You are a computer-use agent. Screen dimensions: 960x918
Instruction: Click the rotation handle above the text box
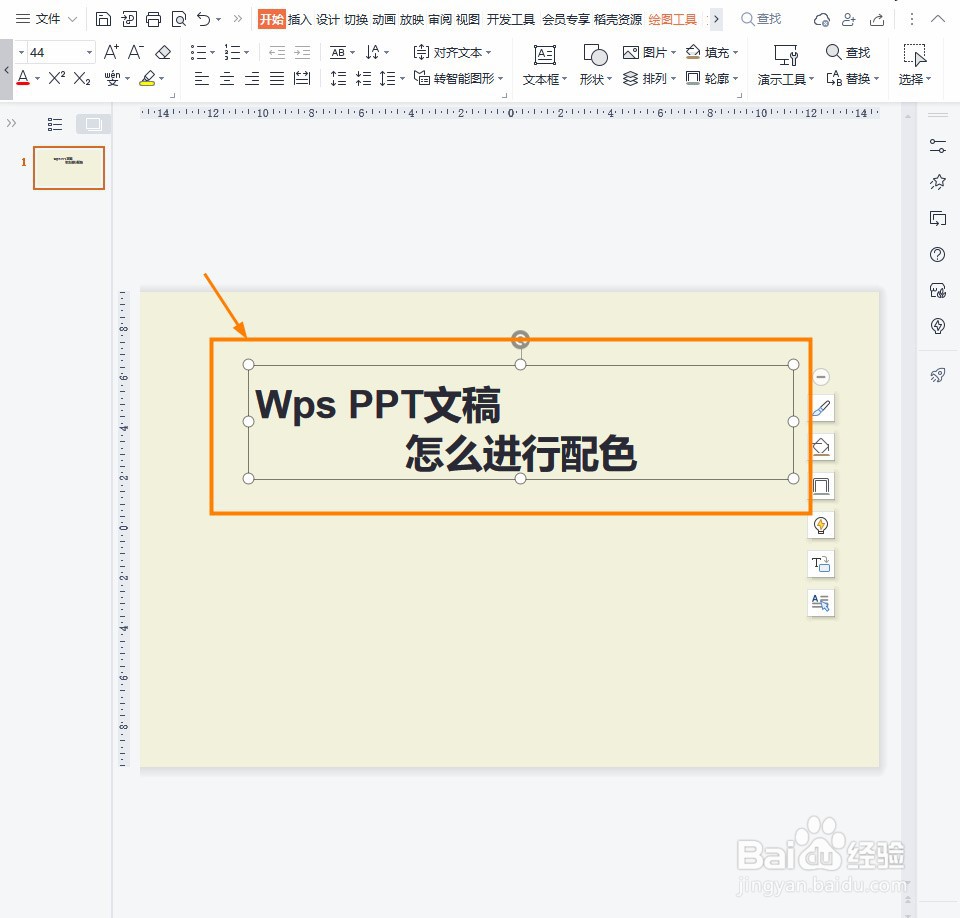click(520, 339)
